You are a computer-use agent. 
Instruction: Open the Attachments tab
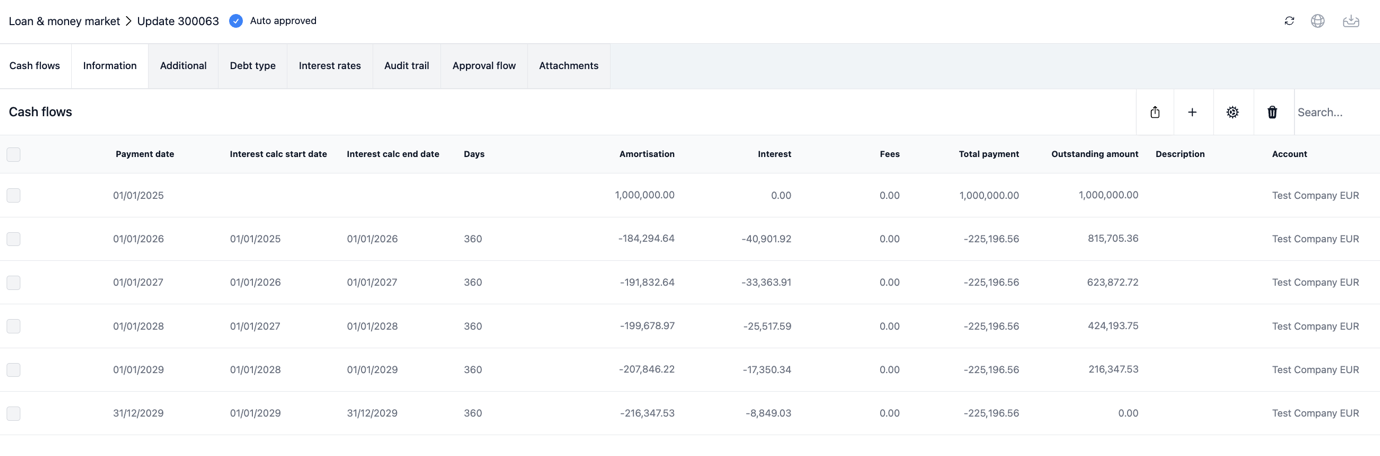coord(569,66)
